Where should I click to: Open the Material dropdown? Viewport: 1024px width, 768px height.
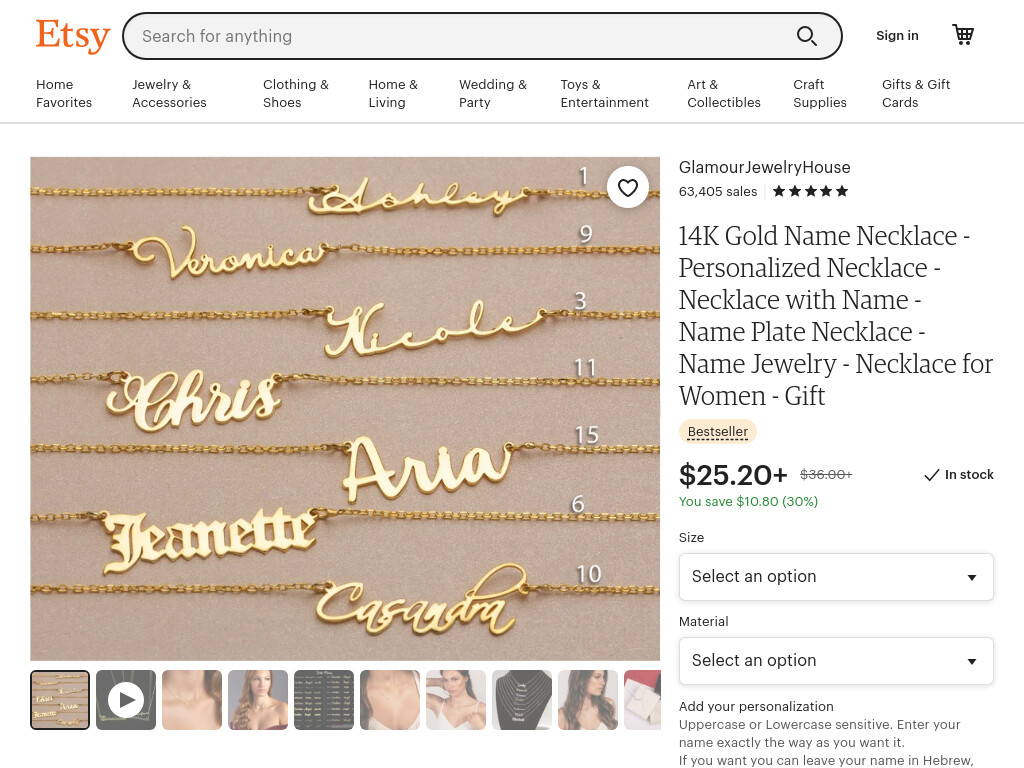(x=836, y=661)
